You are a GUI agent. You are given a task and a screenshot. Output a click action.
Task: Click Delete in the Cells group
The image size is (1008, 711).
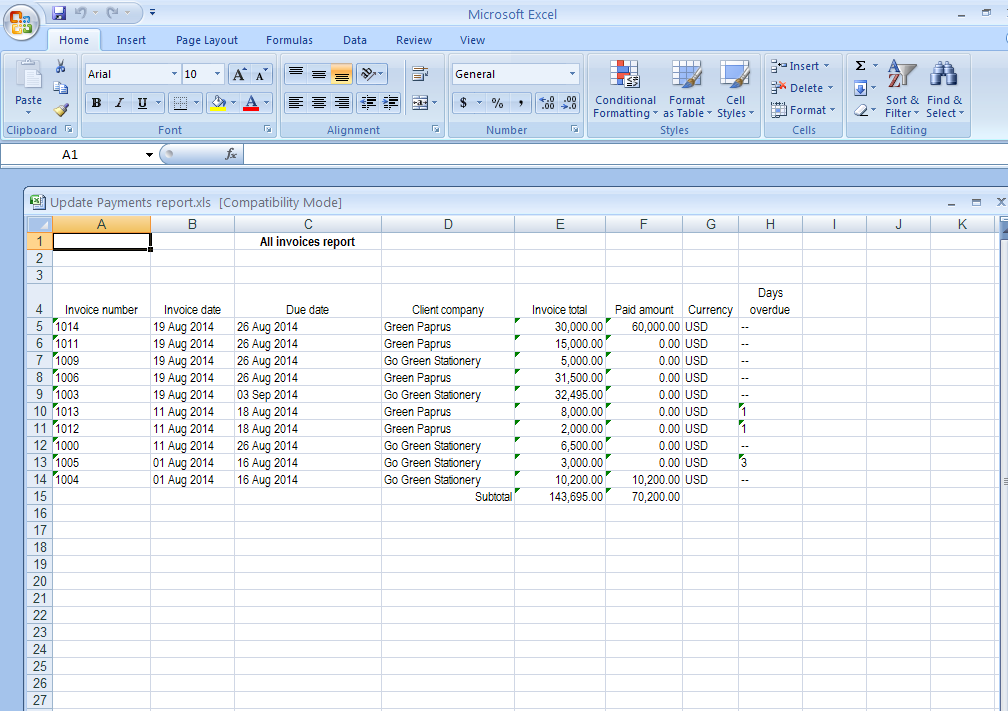point(802,88)
